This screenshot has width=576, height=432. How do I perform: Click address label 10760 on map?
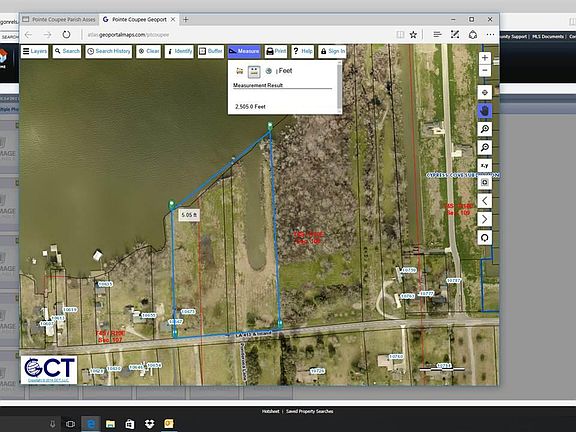pos(396,356)
